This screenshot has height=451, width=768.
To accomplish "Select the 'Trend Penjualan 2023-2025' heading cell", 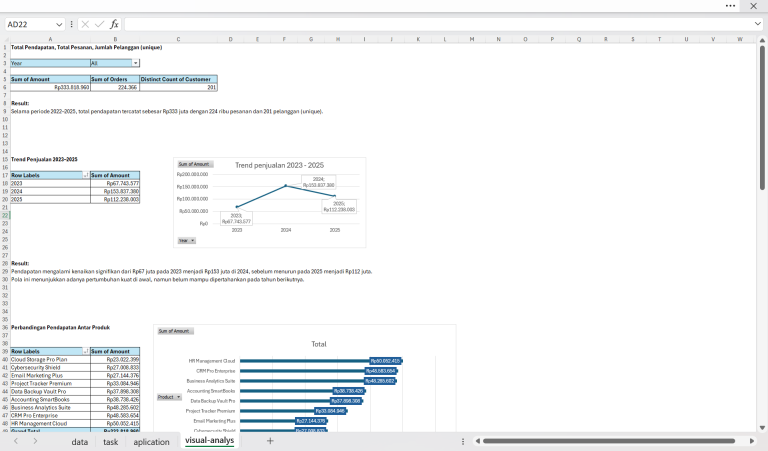I will click(x=44, y=160).
